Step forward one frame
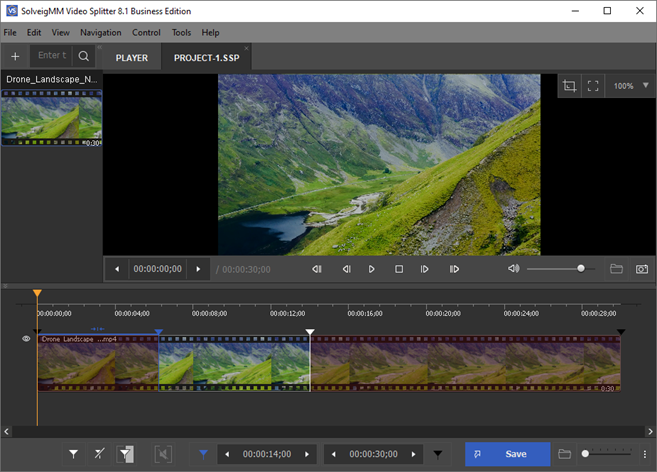 (424, 269)
